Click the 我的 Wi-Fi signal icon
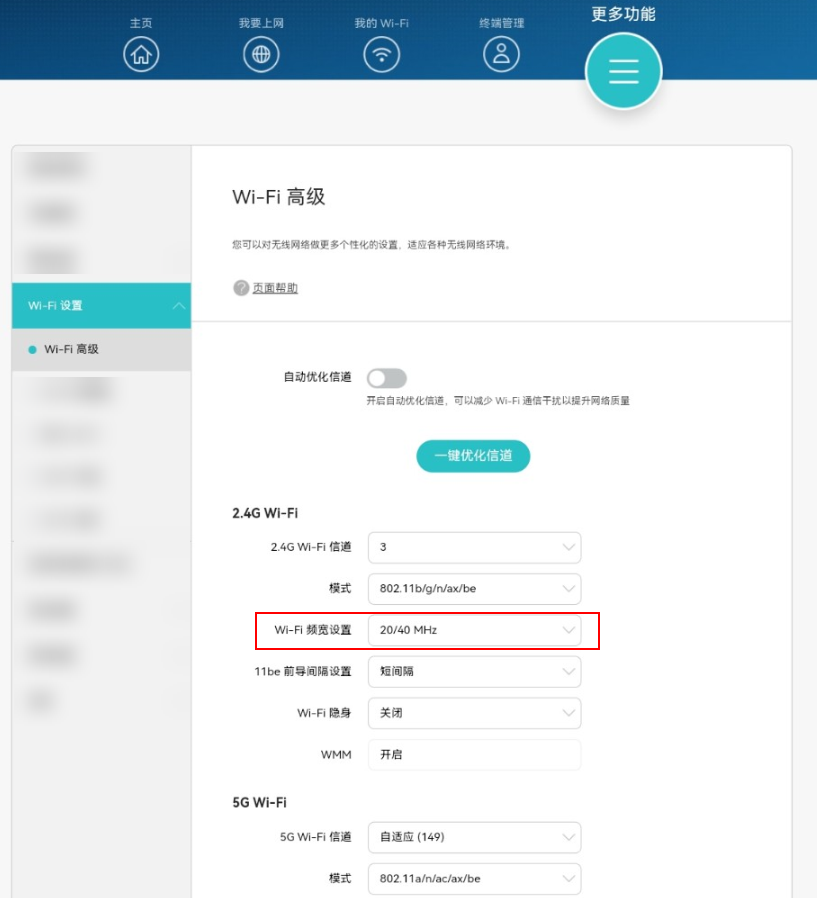This screenshot has height=898, width=817. [381, 54]
